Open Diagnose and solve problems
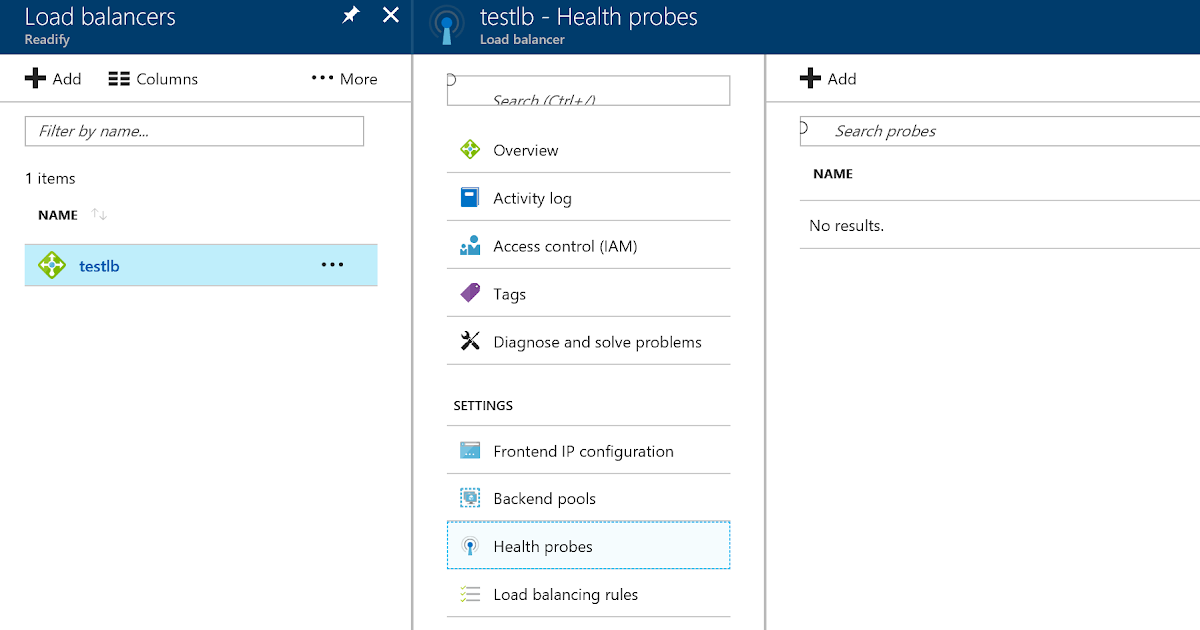The width and height of the screenshot is (1200, 630). click(588, 342)
